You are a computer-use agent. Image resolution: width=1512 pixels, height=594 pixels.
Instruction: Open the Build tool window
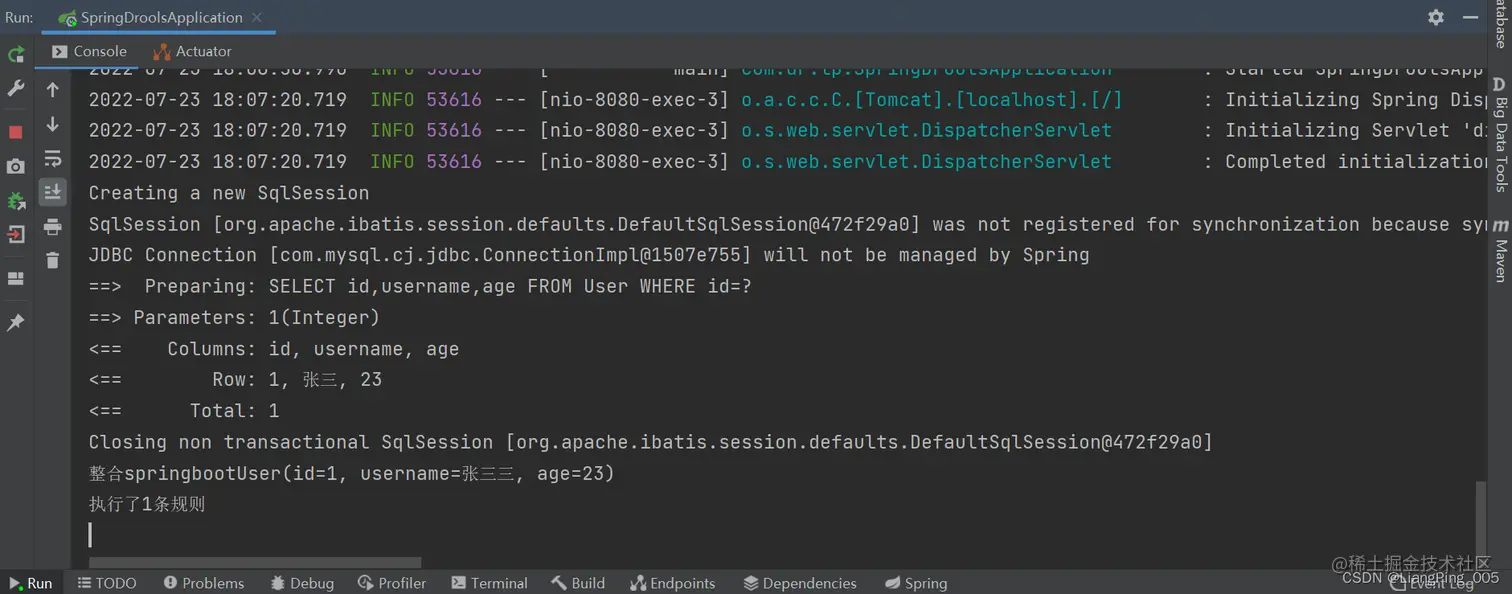pos(578,583)
